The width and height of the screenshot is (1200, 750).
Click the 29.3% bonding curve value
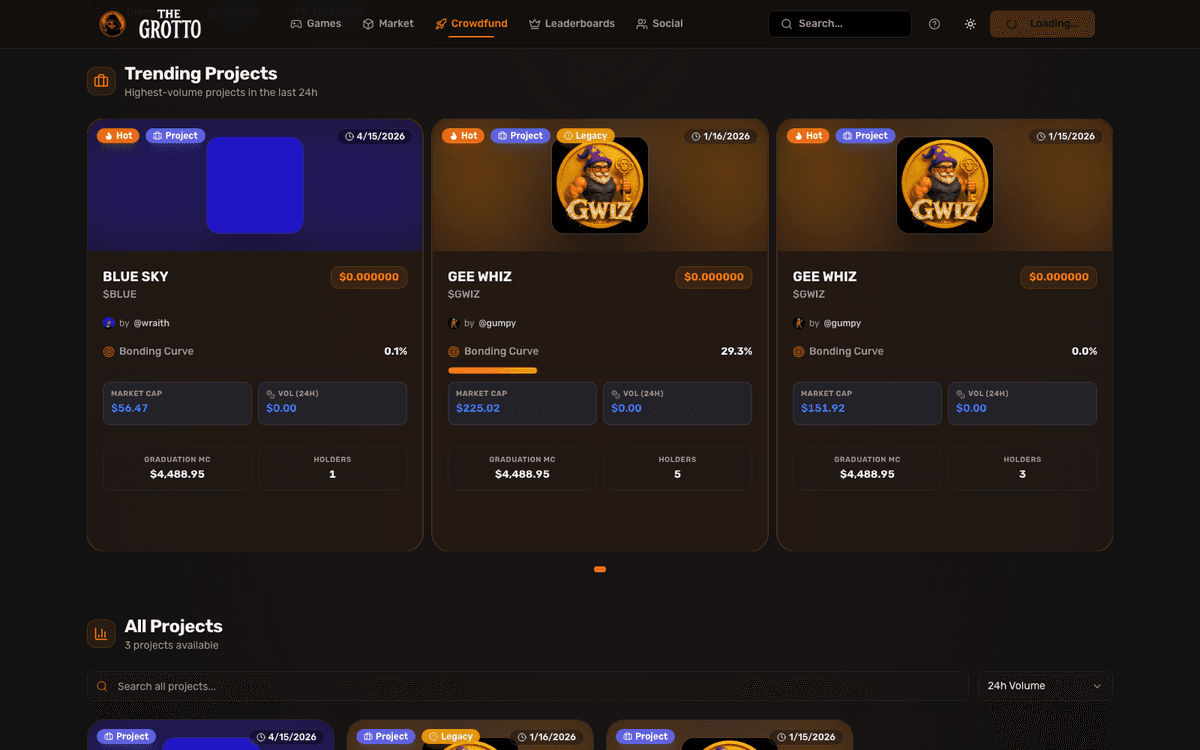(x=736, y=352)
